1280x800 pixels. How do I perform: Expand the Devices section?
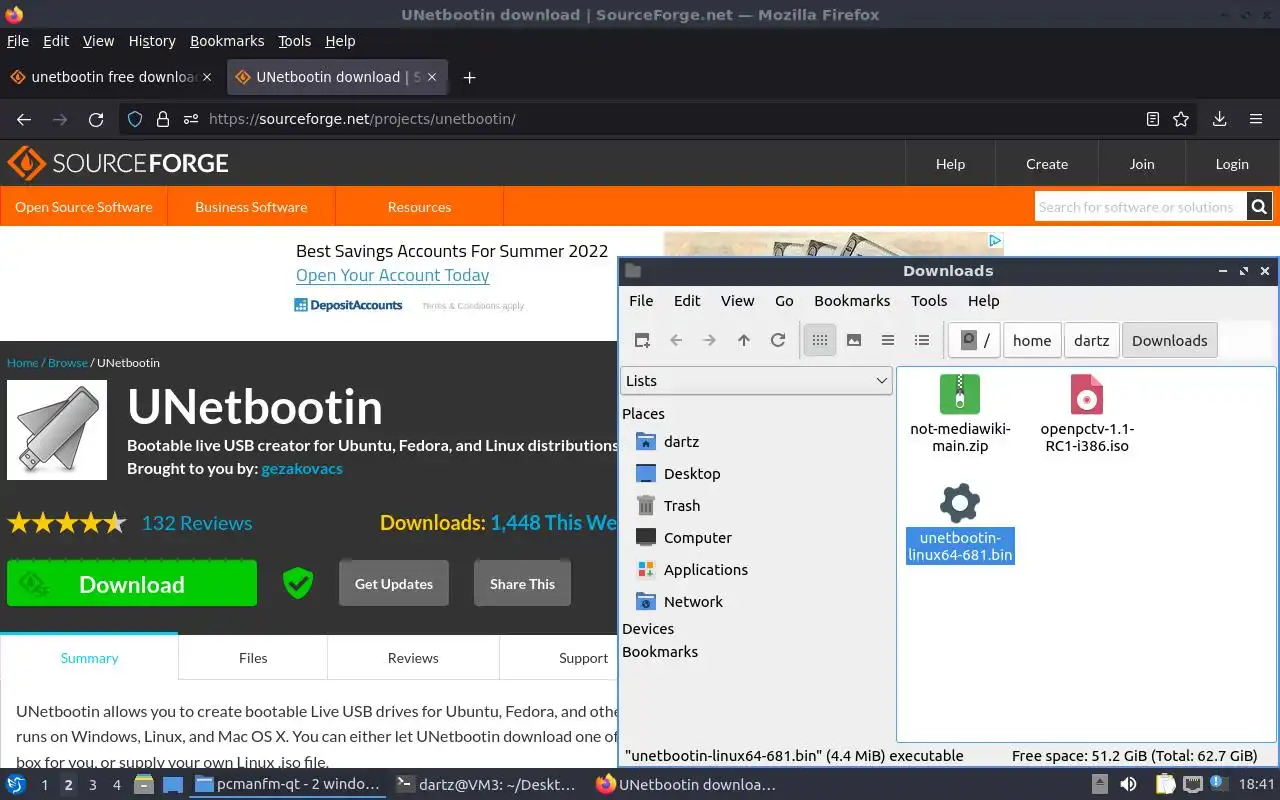click(x=648, y=629)
